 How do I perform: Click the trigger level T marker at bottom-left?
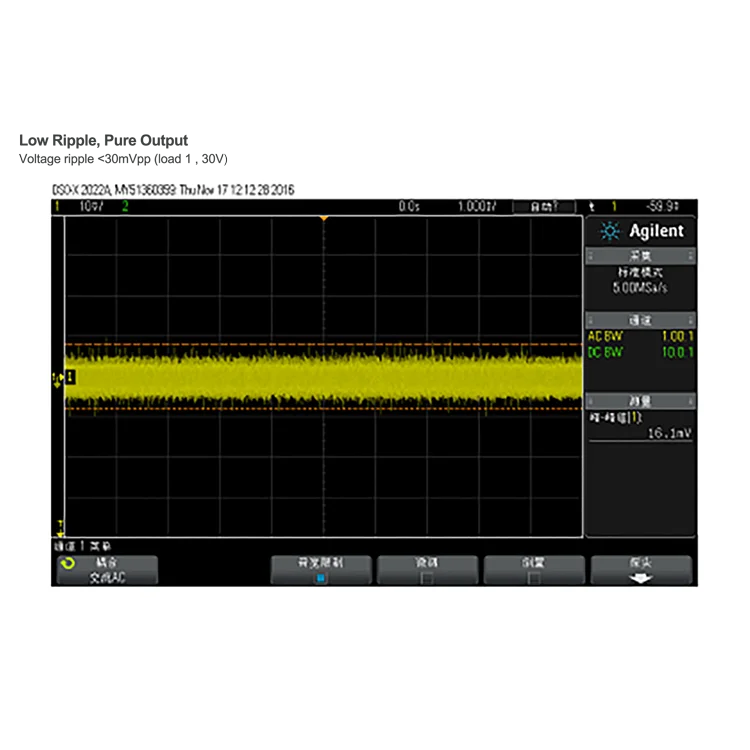click(x=60, y=528)
